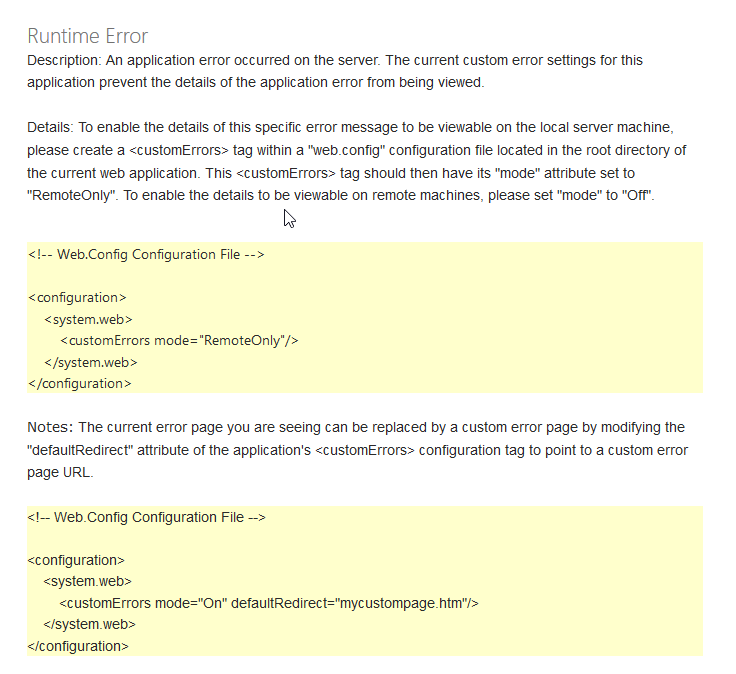Viewport: 736px width, 674px height.
Task: Click the 'Notes:' label text
Action: (x=50, y=427)
